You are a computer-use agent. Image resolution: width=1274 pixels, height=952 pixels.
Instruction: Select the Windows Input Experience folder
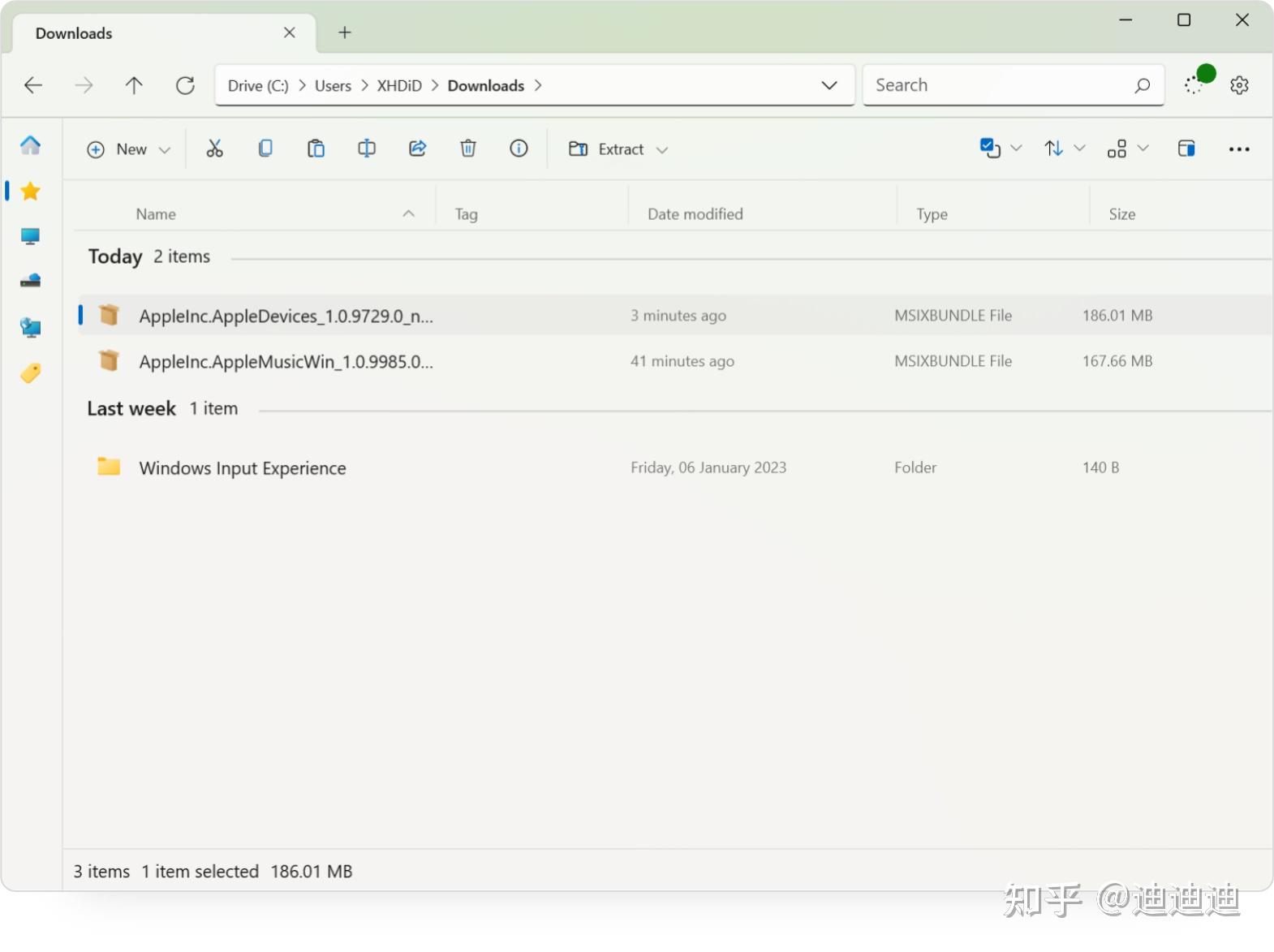(675, 467)
